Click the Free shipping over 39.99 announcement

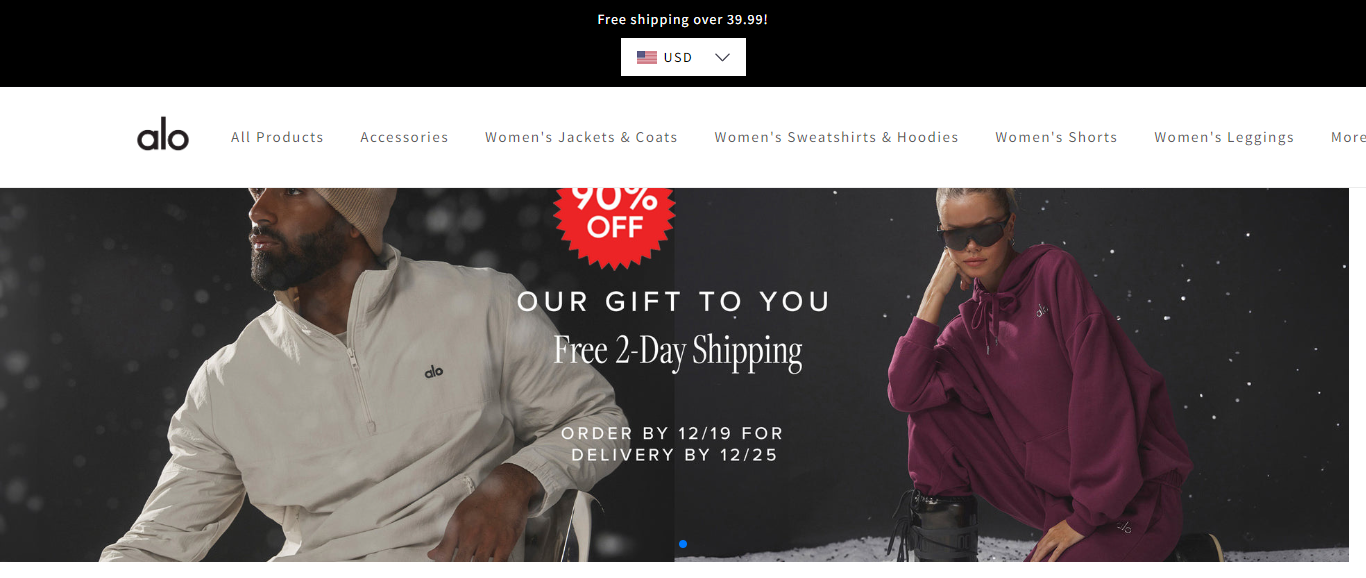coord(683,19)
